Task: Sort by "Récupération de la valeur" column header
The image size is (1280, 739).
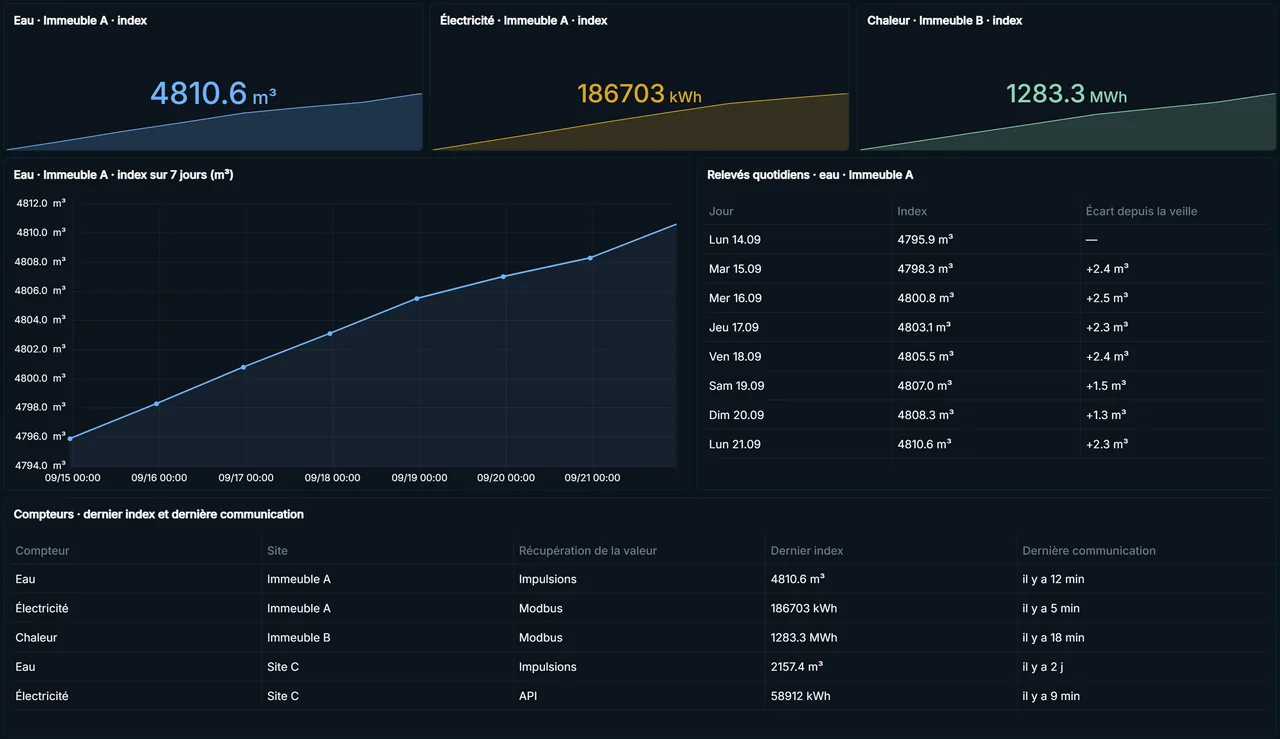Action: point(587,551)
